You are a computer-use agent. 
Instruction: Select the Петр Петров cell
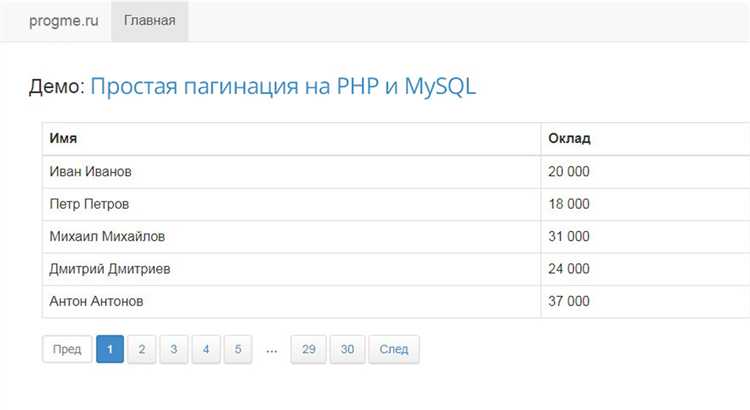(291, 204)
